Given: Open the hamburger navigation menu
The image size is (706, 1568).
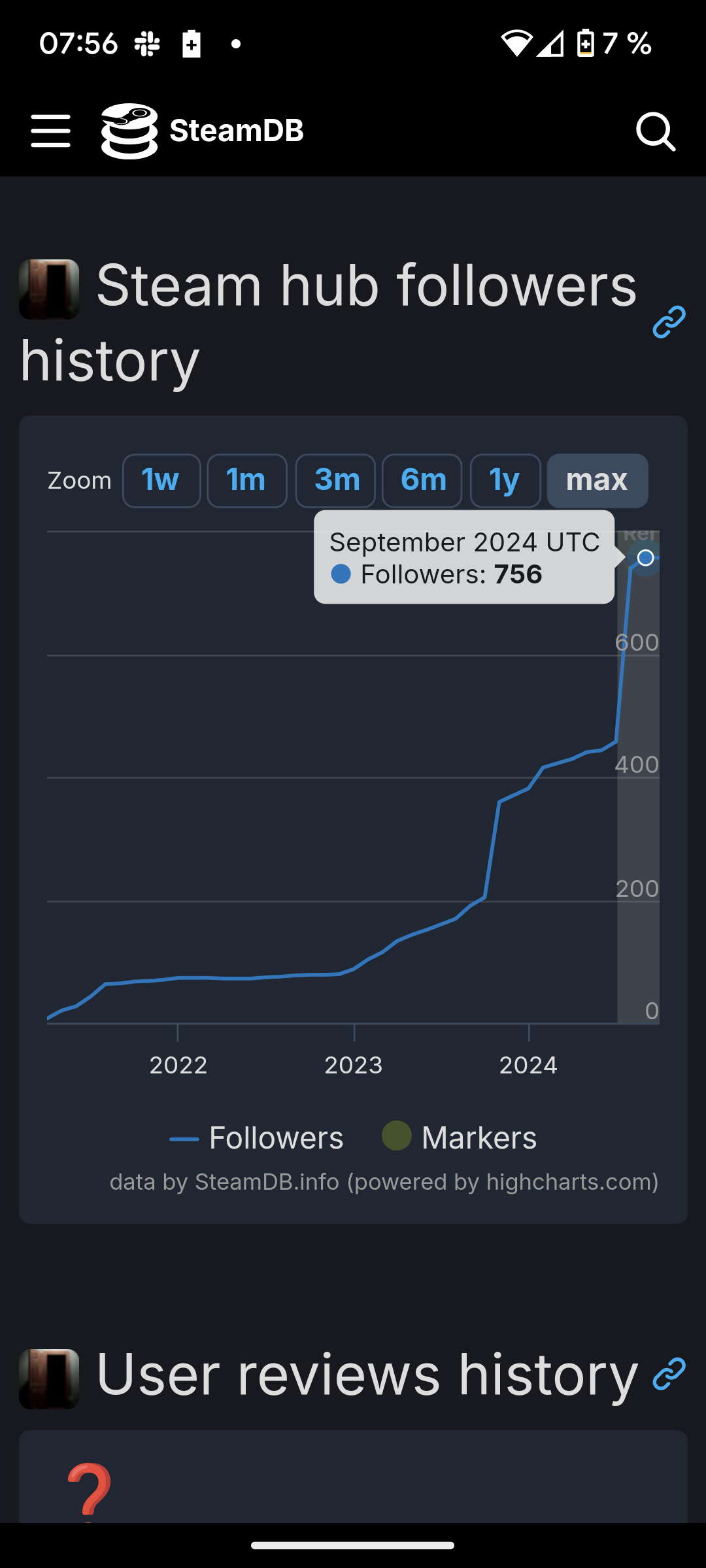Looking at the screenshot, I should coord(50,131).
